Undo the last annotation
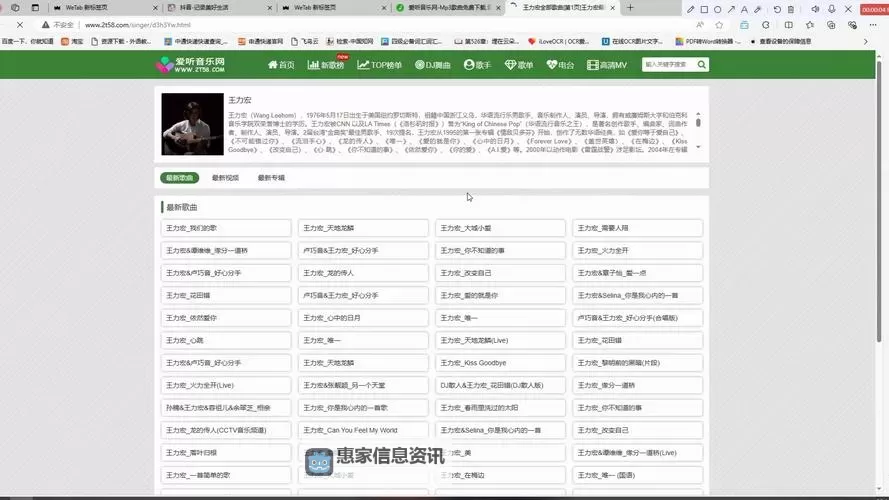 point(777,9)
